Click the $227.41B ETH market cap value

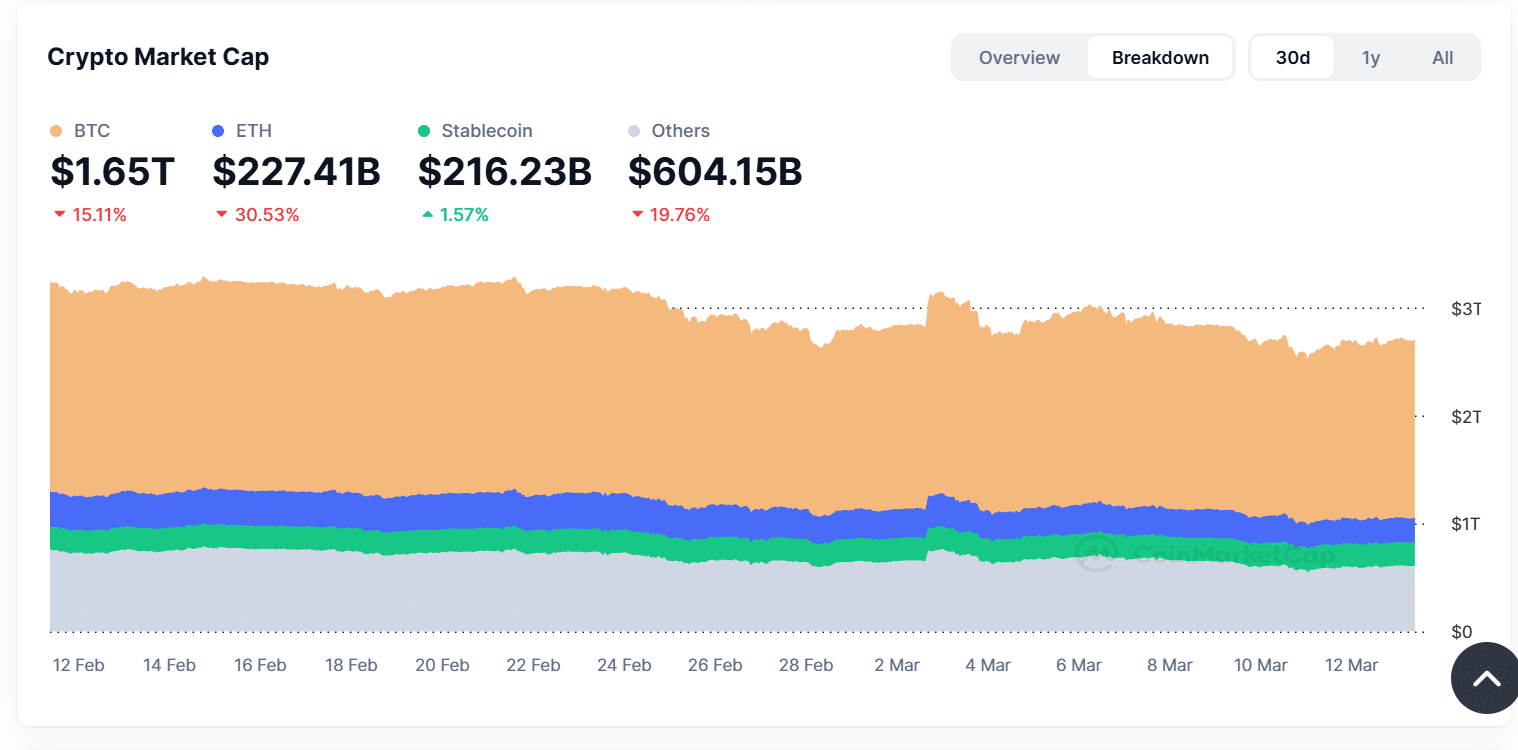click(296, 172)
